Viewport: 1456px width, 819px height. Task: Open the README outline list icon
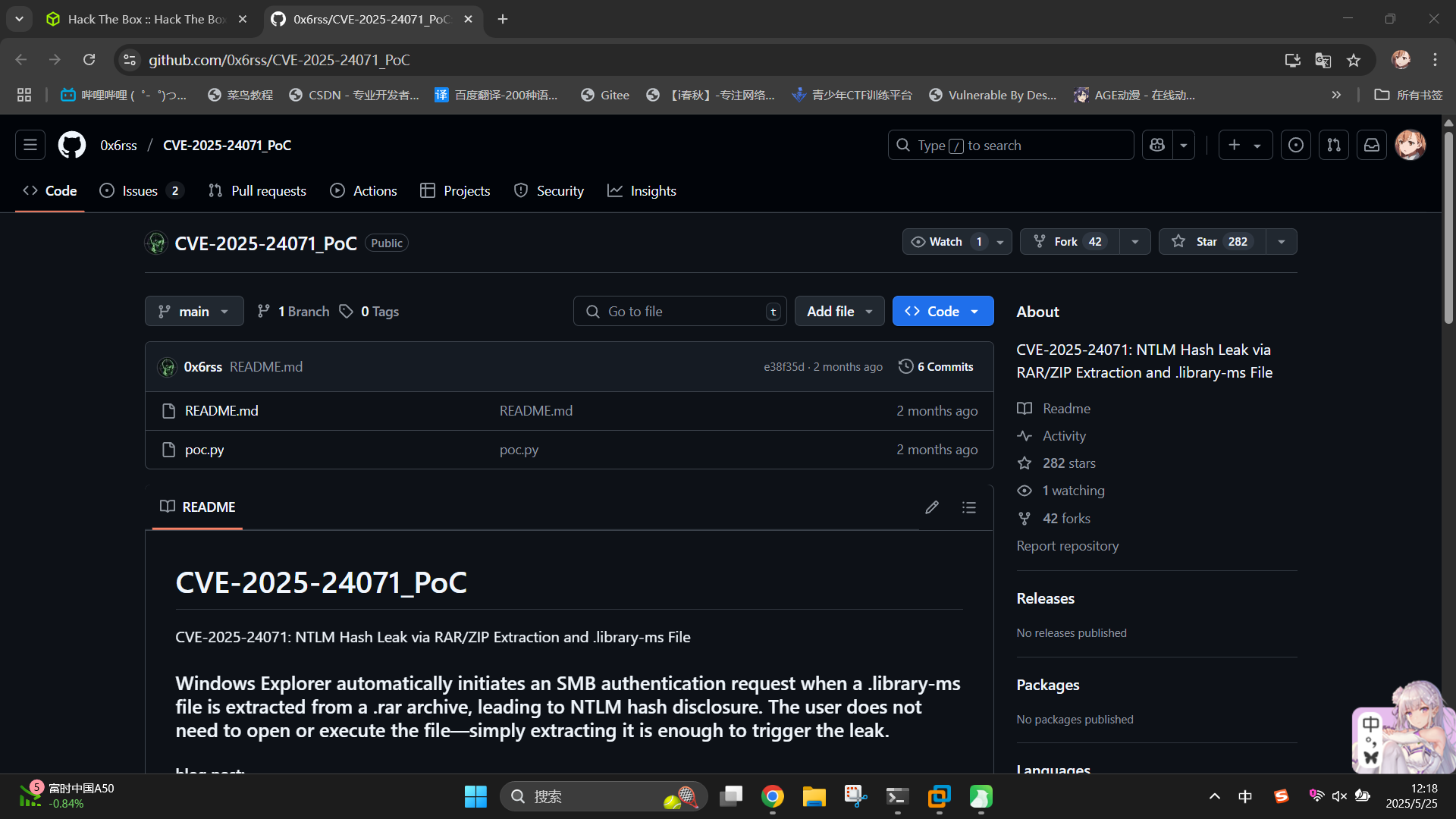969,507
